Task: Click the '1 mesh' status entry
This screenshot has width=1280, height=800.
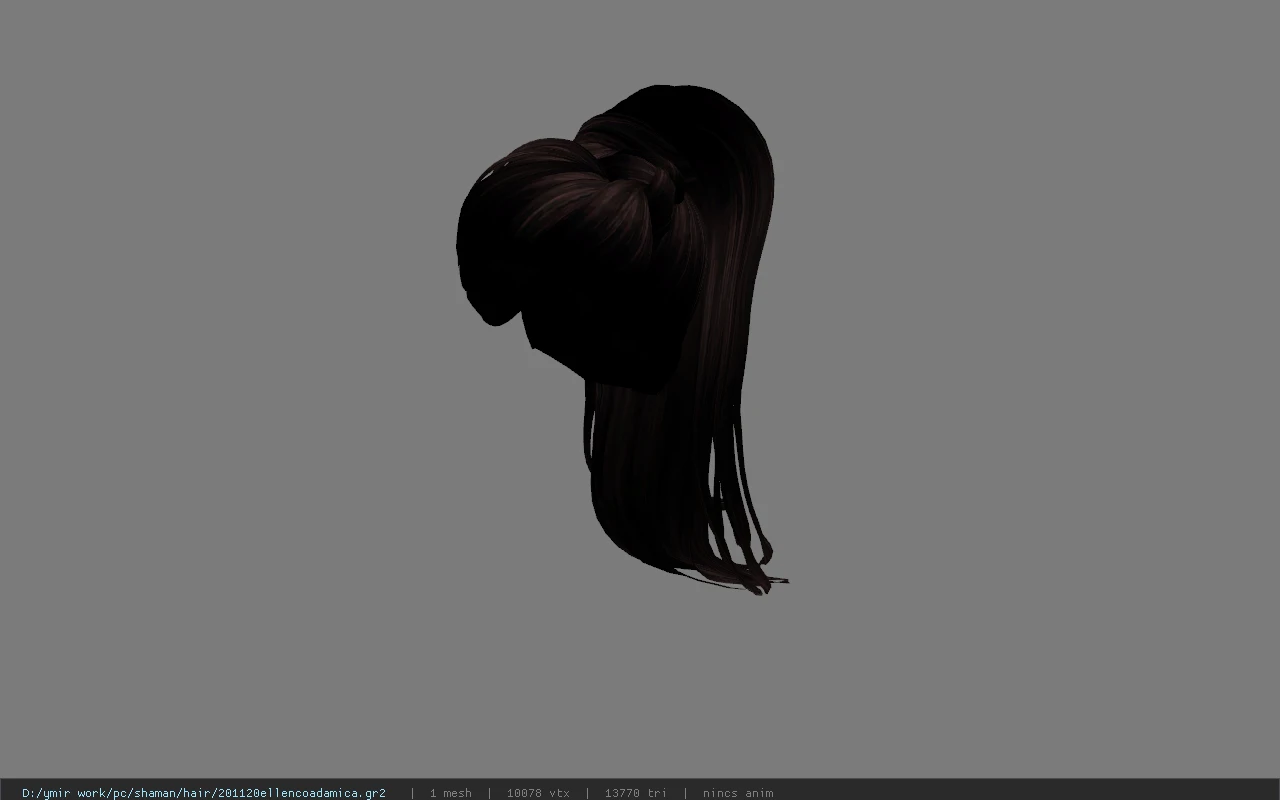Action: pyautogui.click(x=450, y=793)
